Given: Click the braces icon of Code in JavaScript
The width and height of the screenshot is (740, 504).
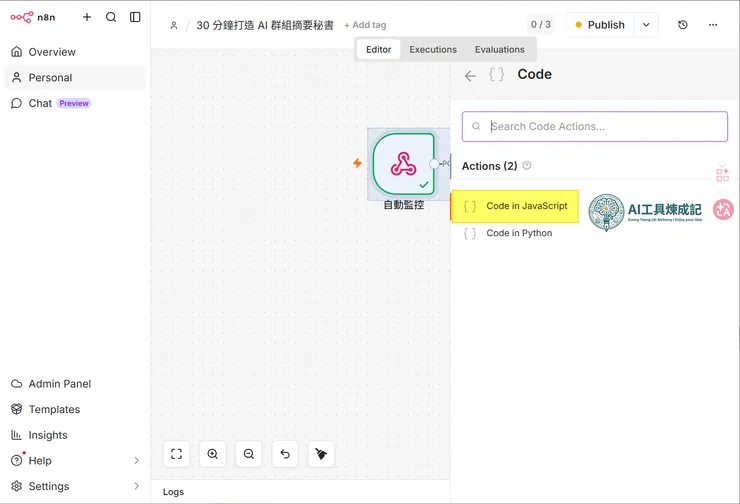Looking at the screenshot, I should pyautogui.click(x=470, y=206).
